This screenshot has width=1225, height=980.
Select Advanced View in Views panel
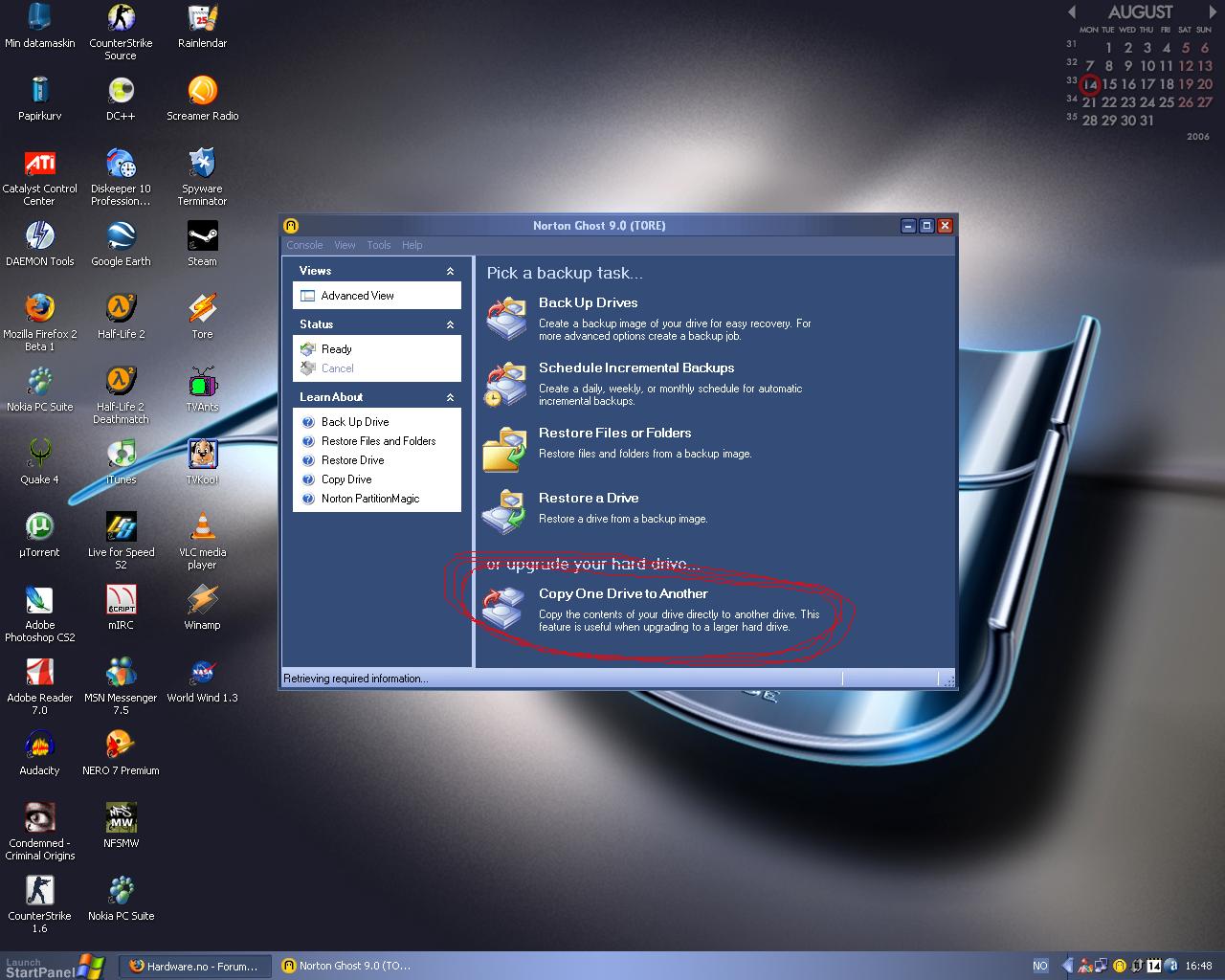pos(357,296)
